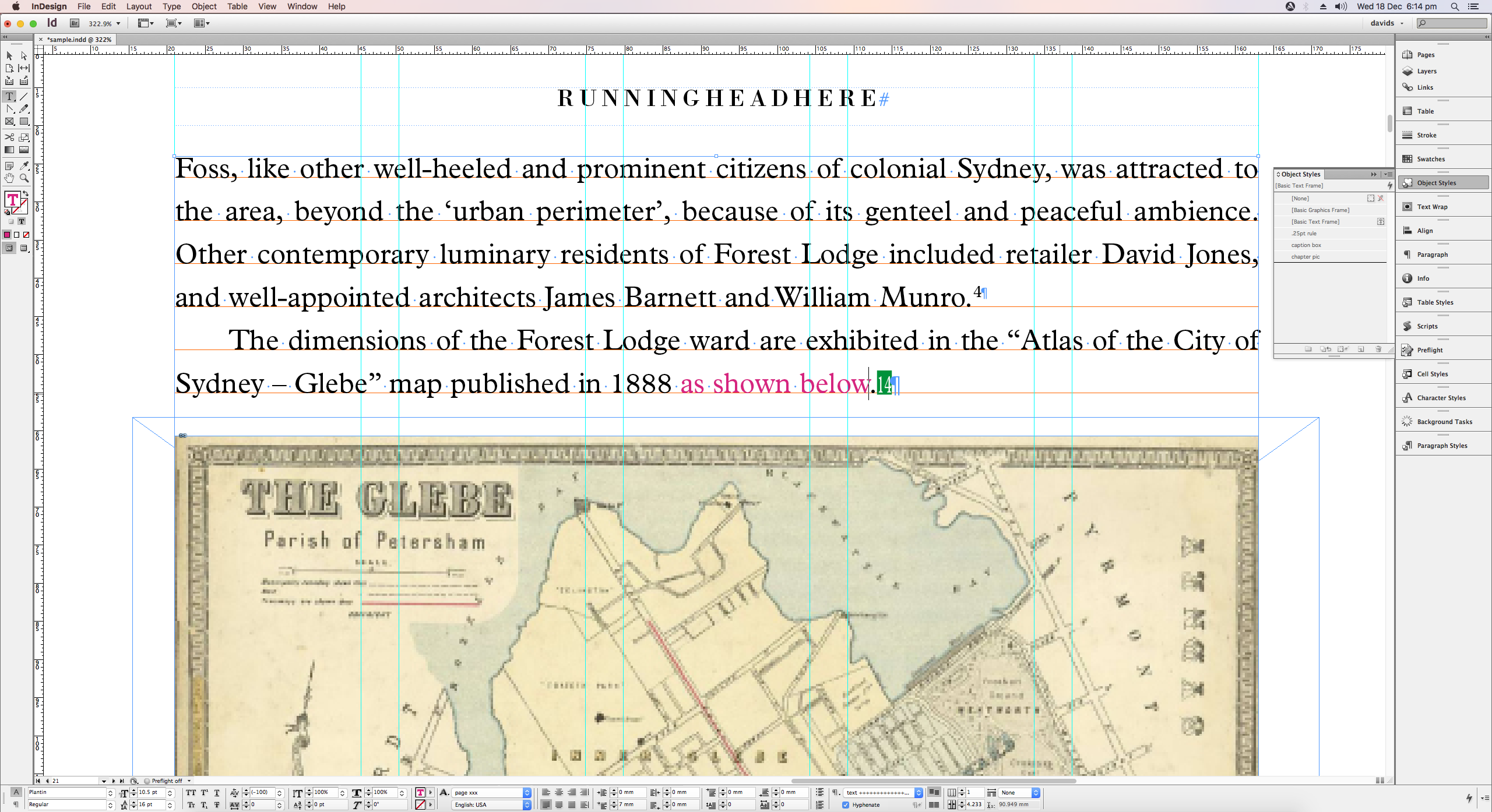Open the Layers panel
The height and width of the screenshot is (812, 1492).
1426,71
